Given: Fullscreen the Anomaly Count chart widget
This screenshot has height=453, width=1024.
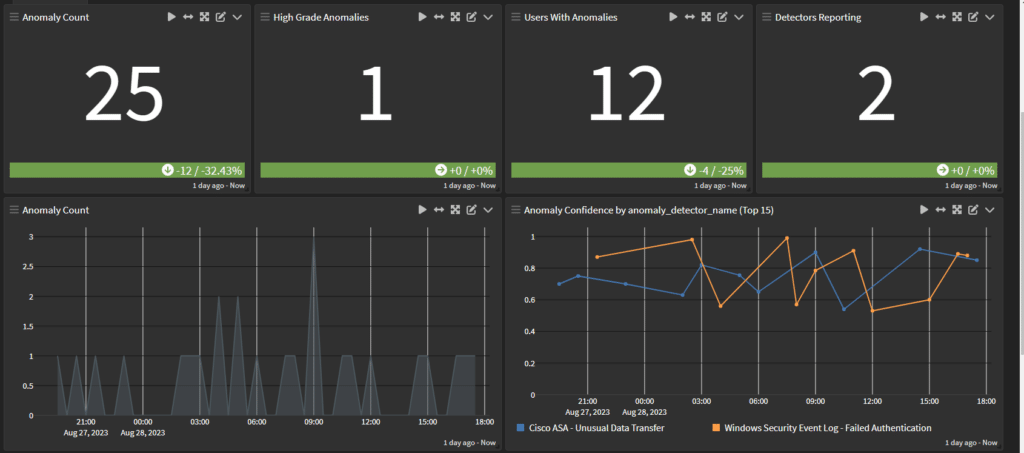Looking at the screenshot, I should 455,210.
